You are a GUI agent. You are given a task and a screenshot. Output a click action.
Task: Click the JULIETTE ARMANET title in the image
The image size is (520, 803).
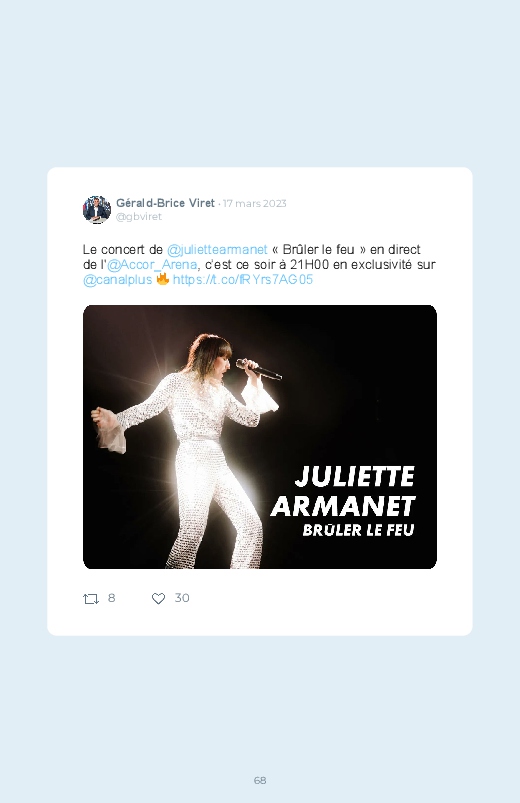[x=343, y=492]
